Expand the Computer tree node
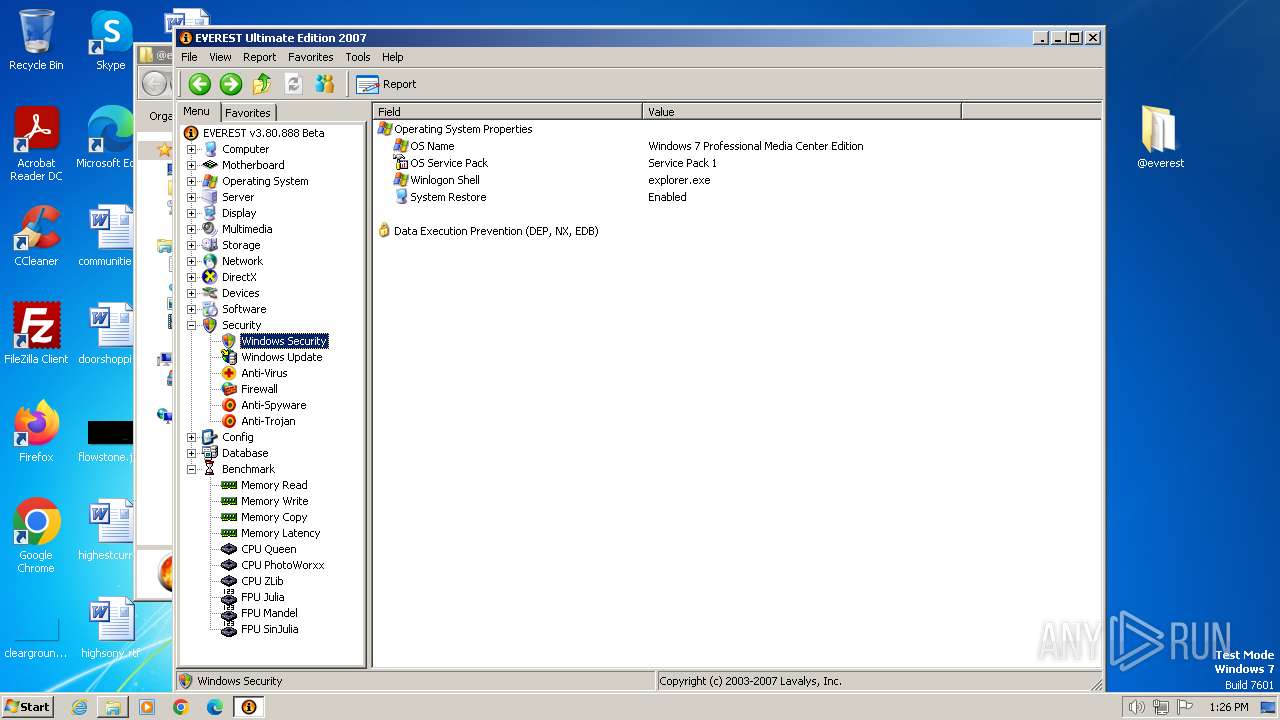This screenshot has width=1280, height=720. pyautogui.click(x=192, y=149)
